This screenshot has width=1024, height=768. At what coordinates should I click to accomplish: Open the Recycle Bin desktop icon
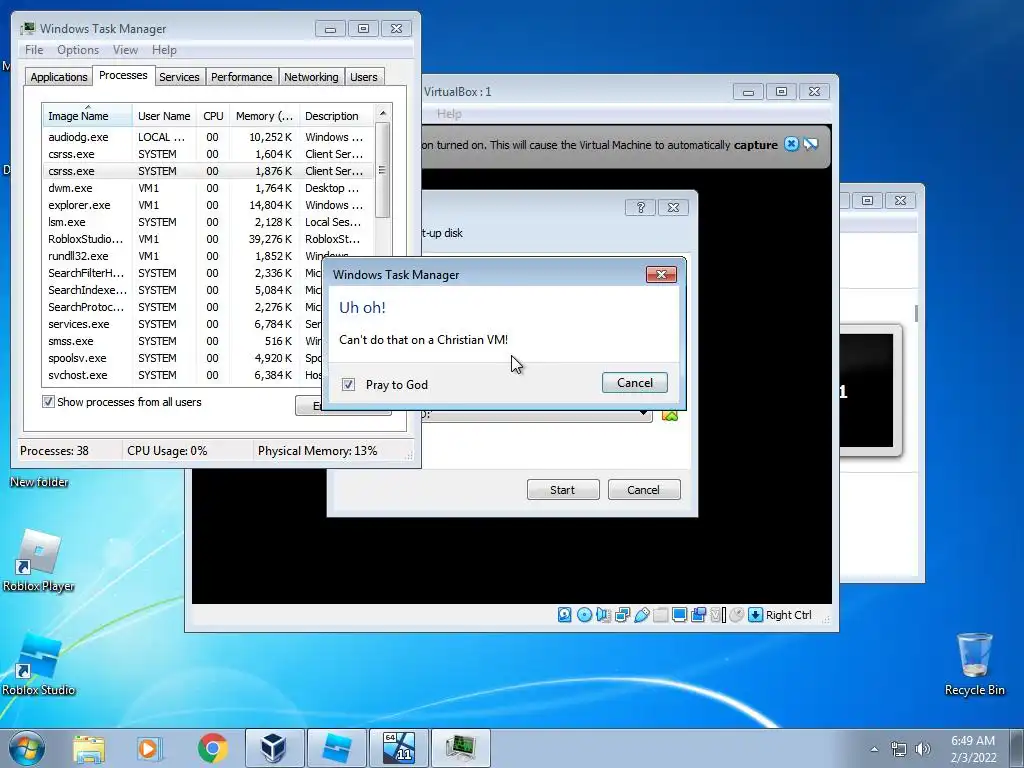point(974,664)
